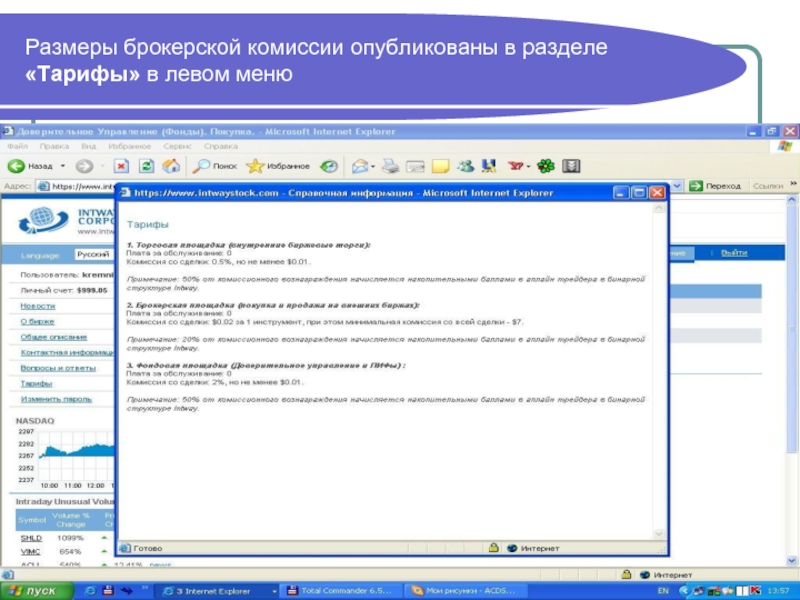800x600 pixels.
Task: Go to the Home page icon
Action: click(x=171, y=166)
